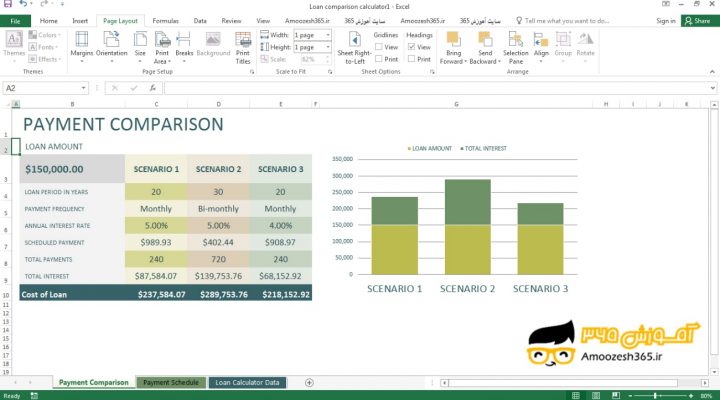The image size is (720, 400).
Task: Open the theme Colors menu
Action: pyautogui.click(x=45, y=35)
